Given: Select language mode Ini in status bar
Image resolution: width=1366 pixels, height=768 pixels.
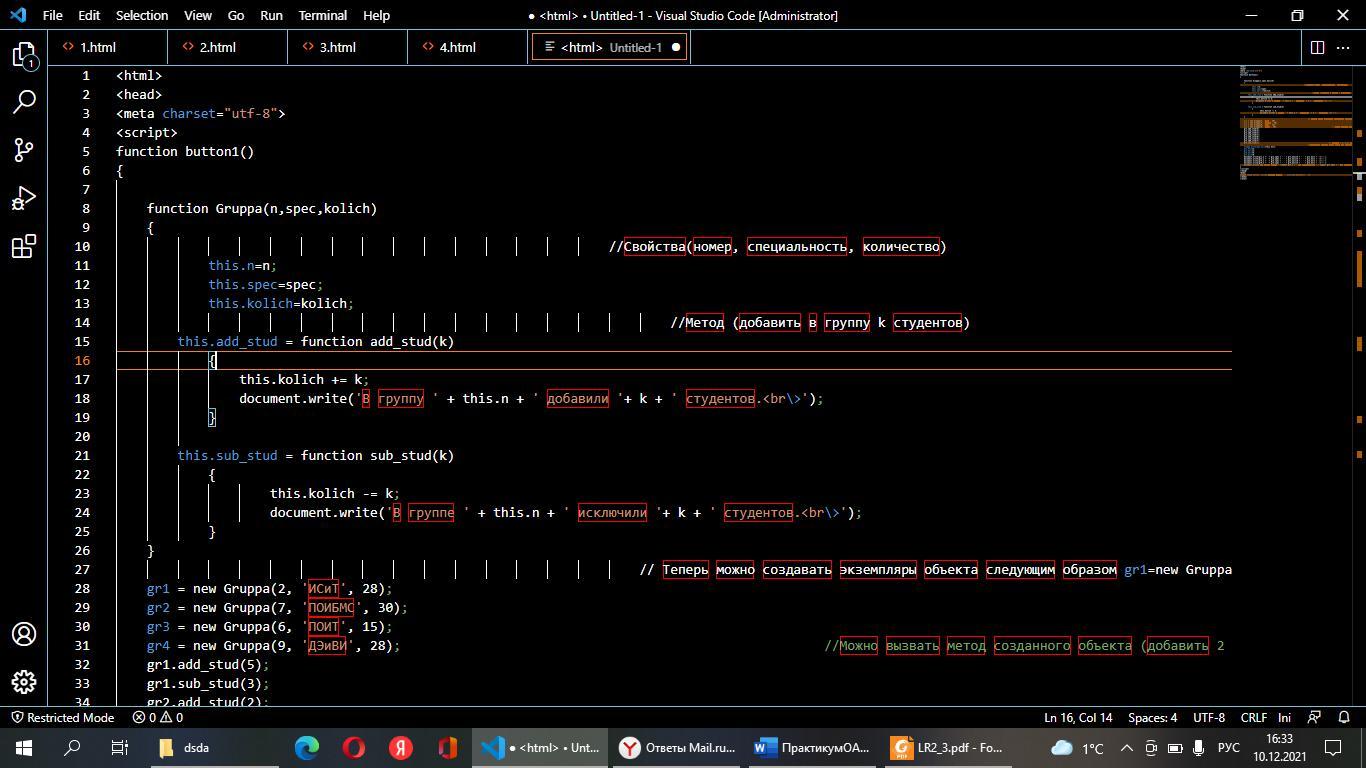Looking at the screenshot, I should pyautogui.click(x=1285, y=717).
